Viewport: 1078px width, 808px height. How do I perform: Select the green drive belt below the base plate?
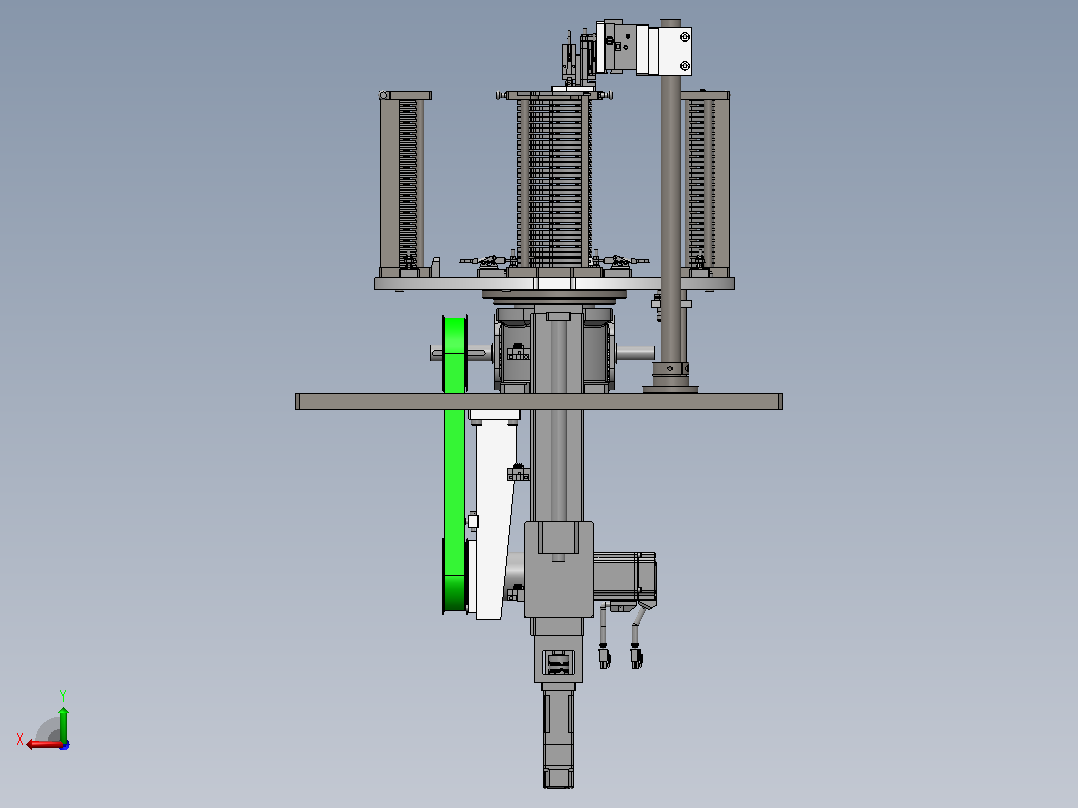click(x=454, y=492)
